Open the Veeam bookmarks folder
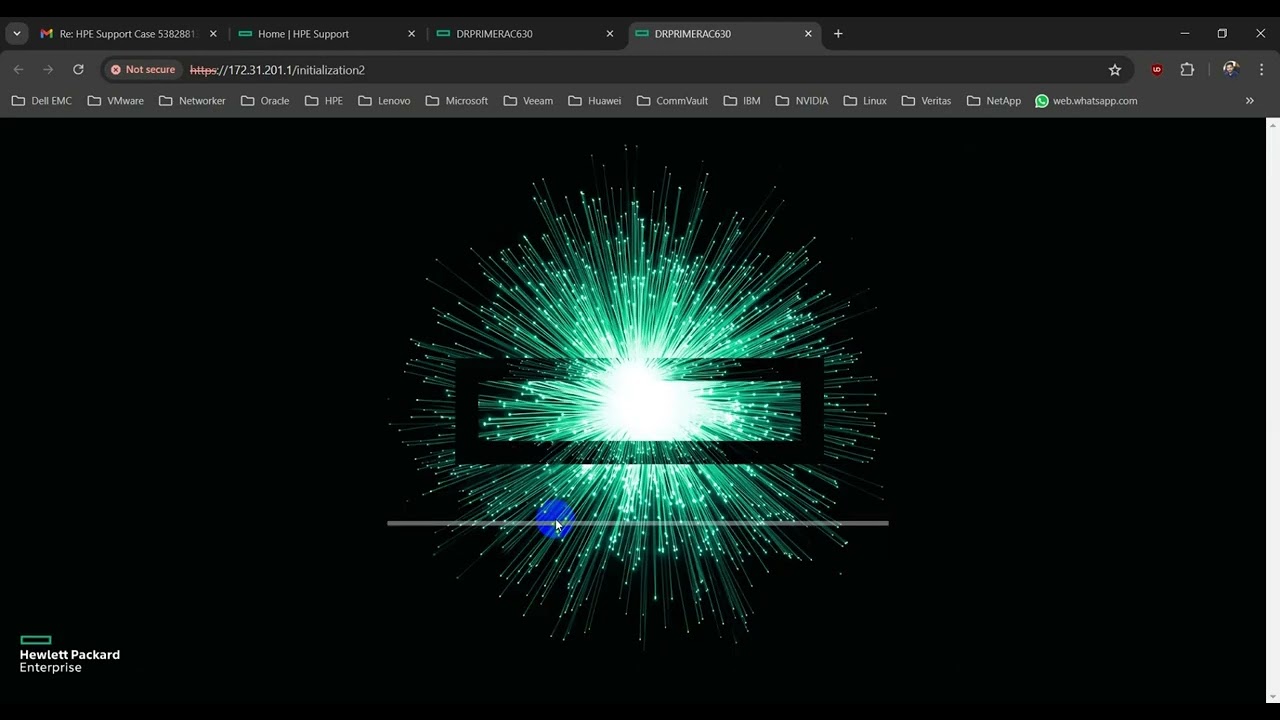1280x720 pixels. [528, 101]
